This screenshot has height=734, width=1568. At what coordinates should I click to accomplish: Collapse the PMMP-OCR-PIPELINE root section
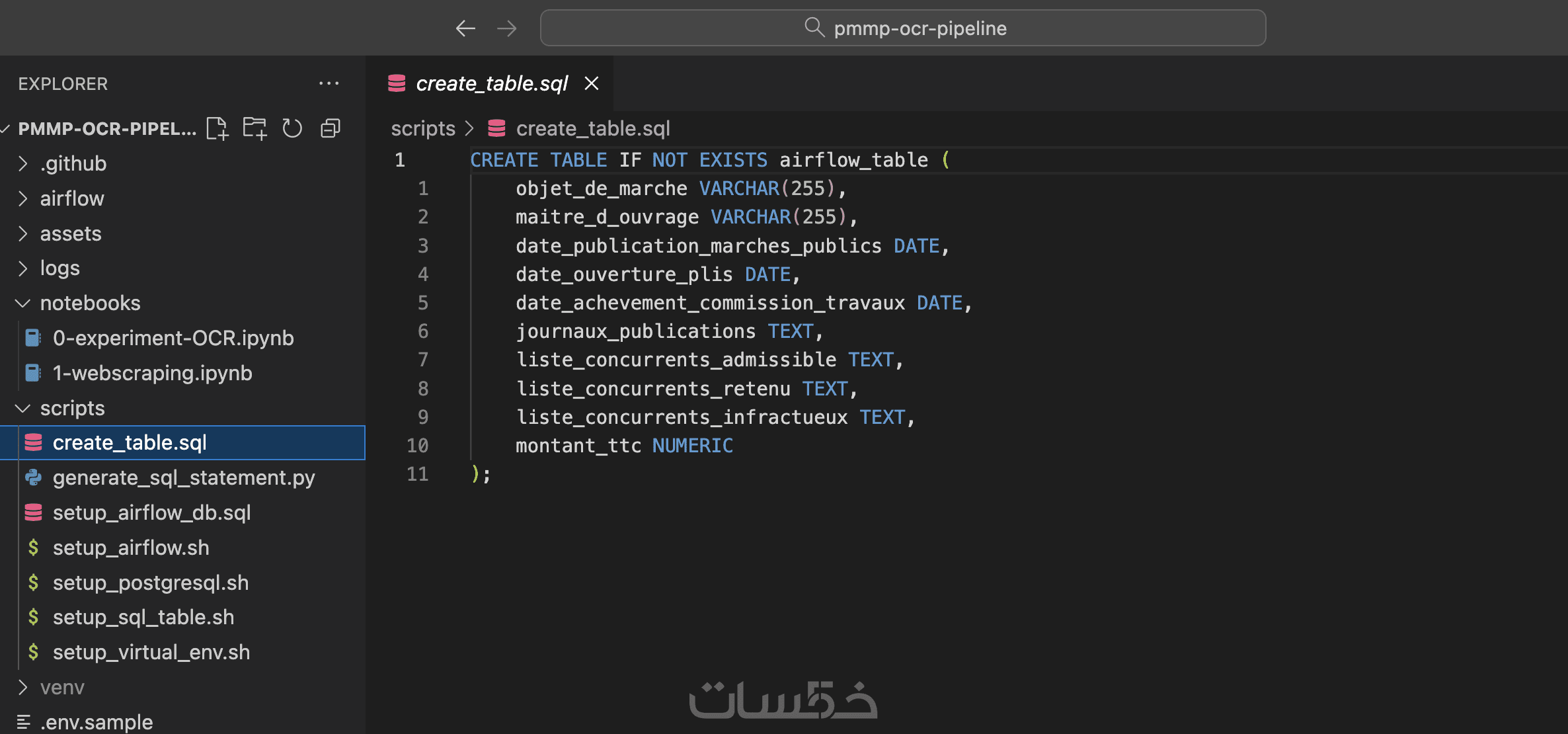(106, 128)
